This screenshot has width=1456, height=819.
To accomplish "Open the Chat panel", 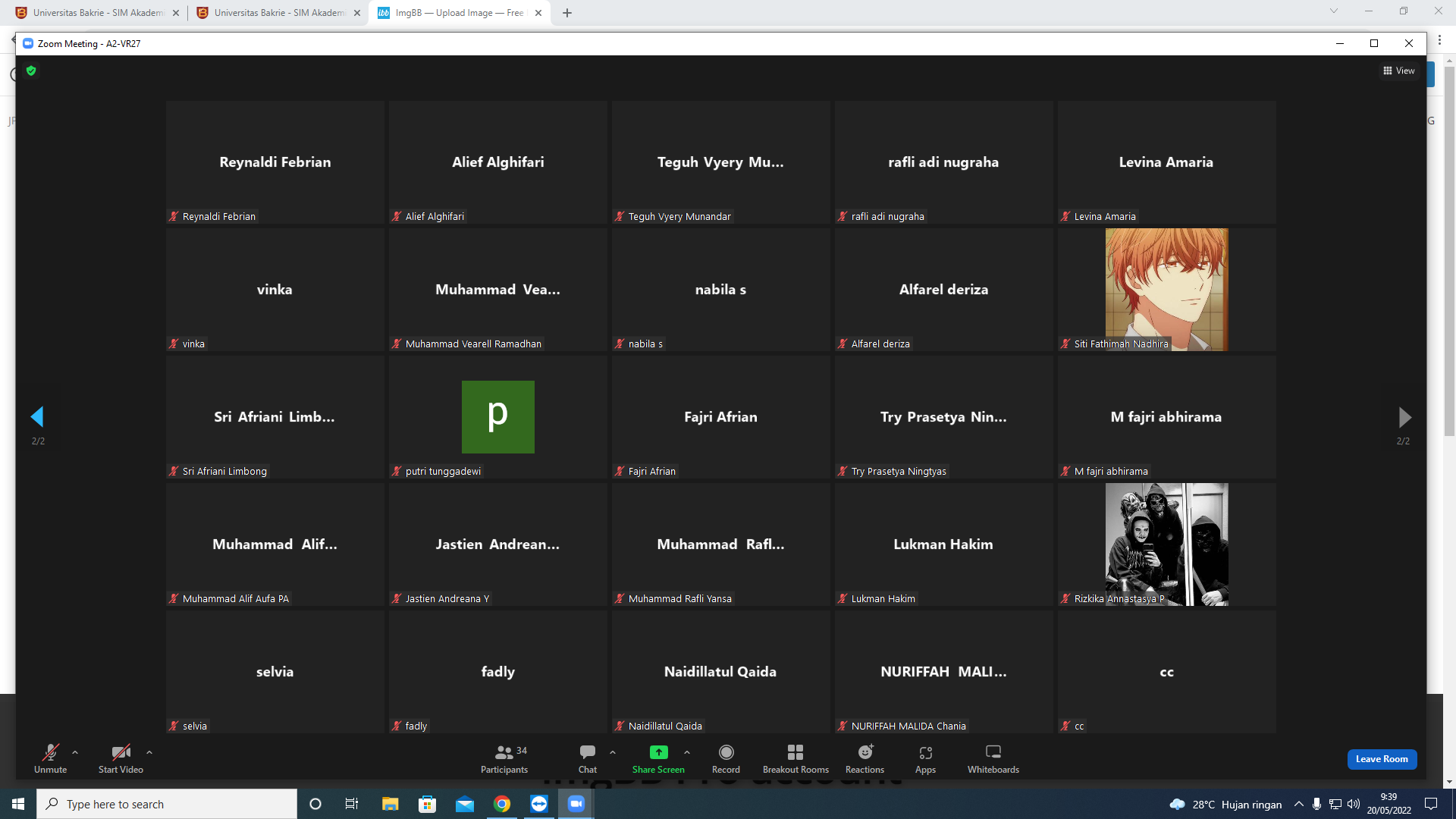I will [588, 758].
